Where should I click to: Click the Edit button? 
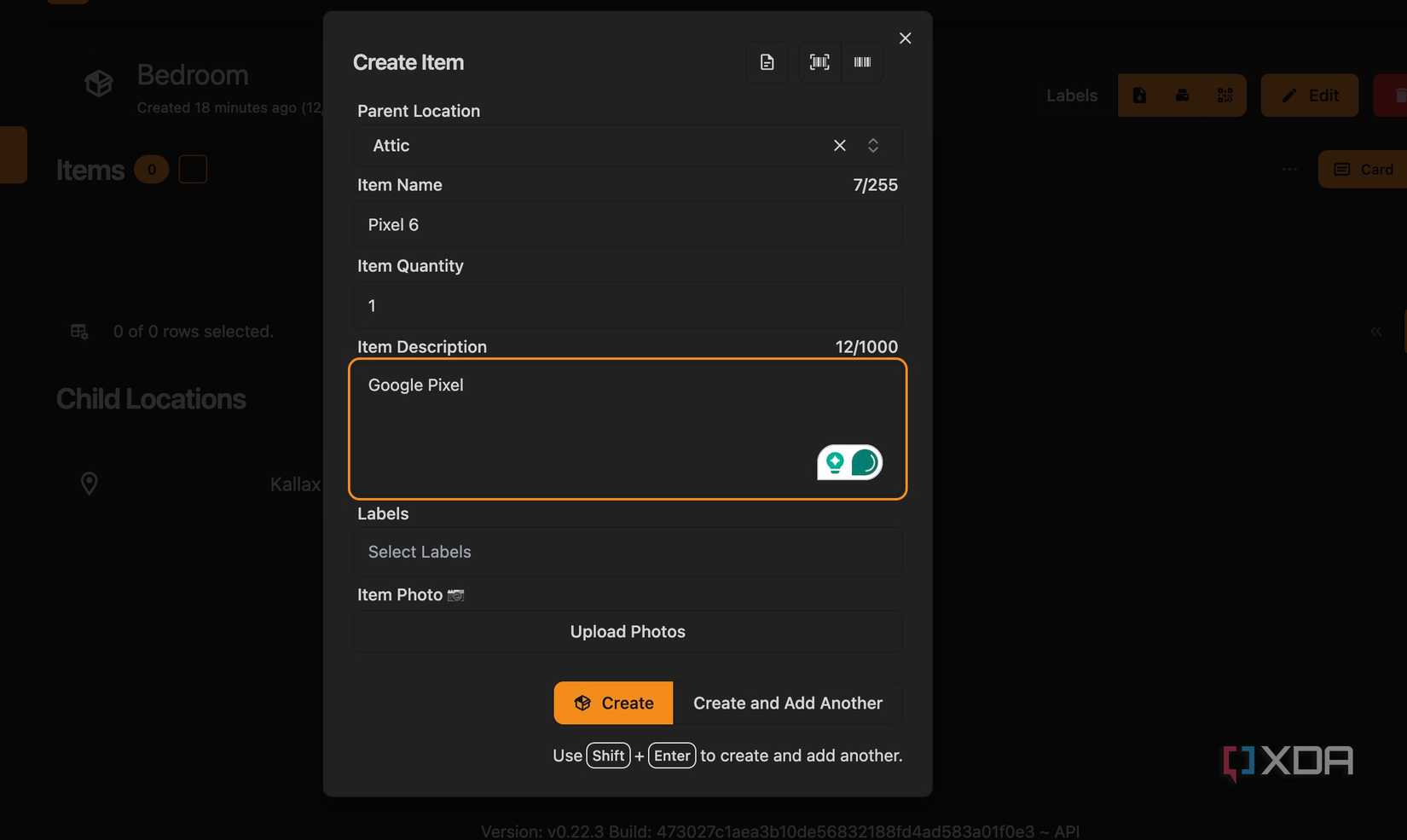pos(1310,96)
